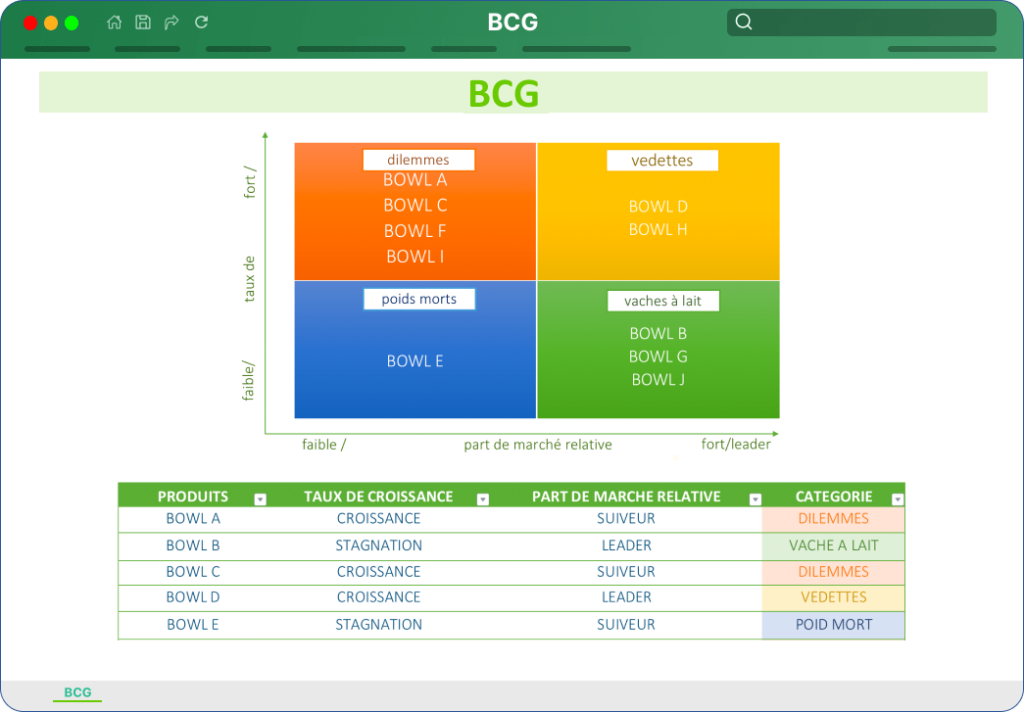Select the 'vedettes' quadrant label

click(662, 160)
